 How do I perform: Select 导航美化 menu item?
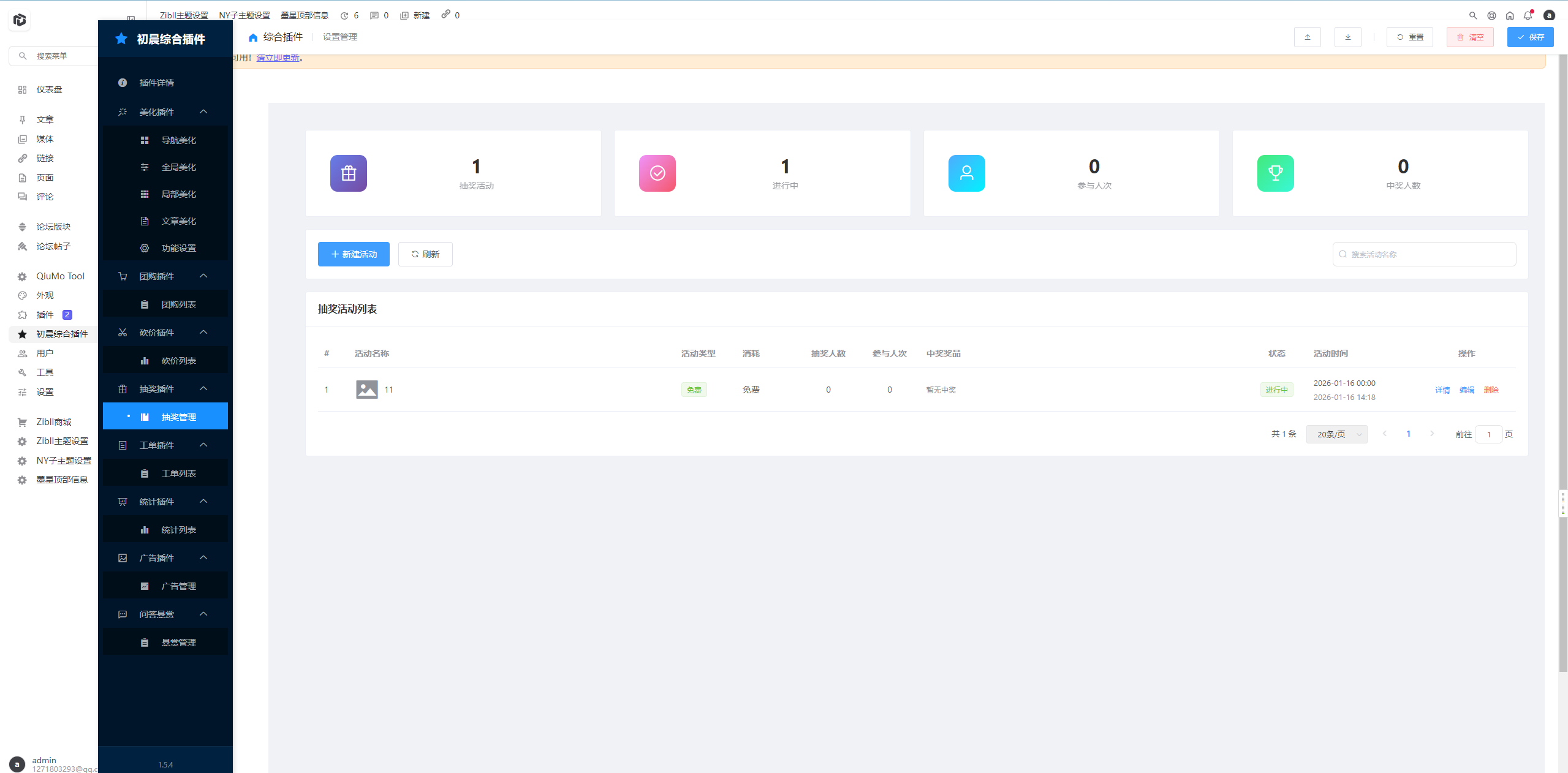[178, 140]
